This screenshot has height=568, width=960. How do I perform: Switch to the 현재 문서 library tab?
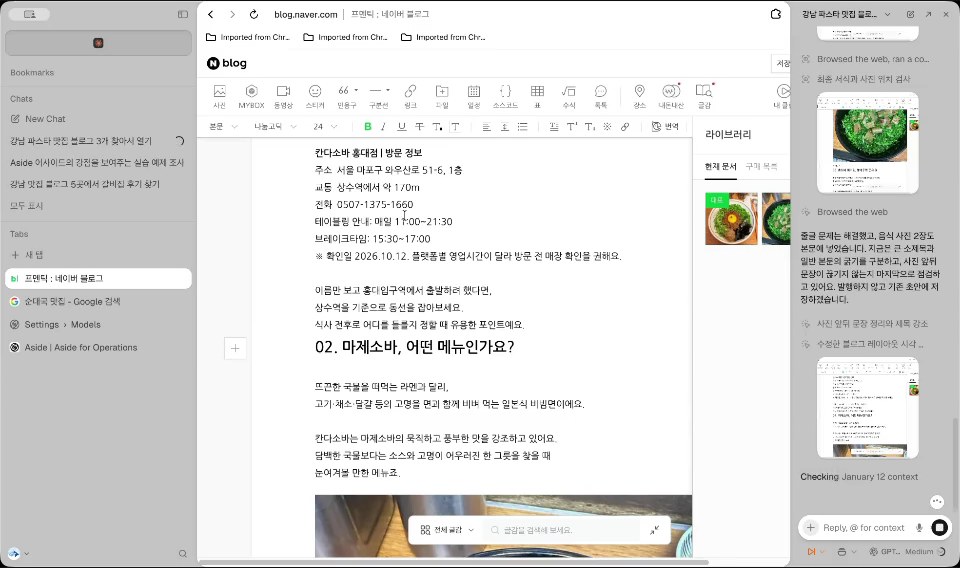tap(721, 166)
